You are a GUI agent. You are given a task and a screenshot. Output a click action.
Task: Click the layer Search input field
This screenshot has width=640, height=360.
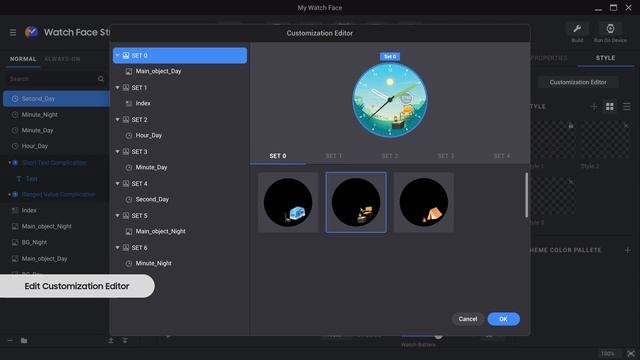coord(55,79)
